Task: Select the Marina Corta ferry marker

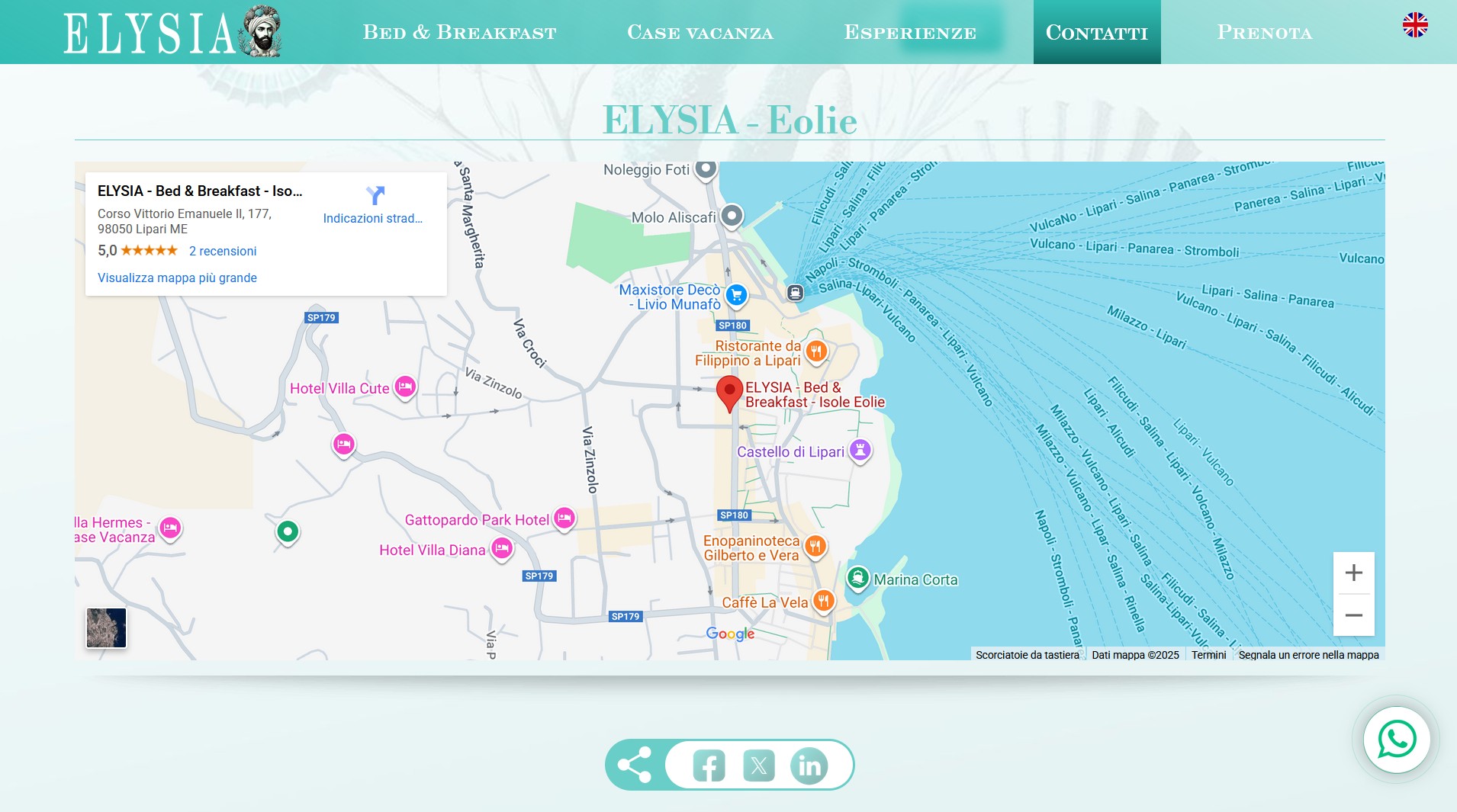Action: [x=858, y=578]
